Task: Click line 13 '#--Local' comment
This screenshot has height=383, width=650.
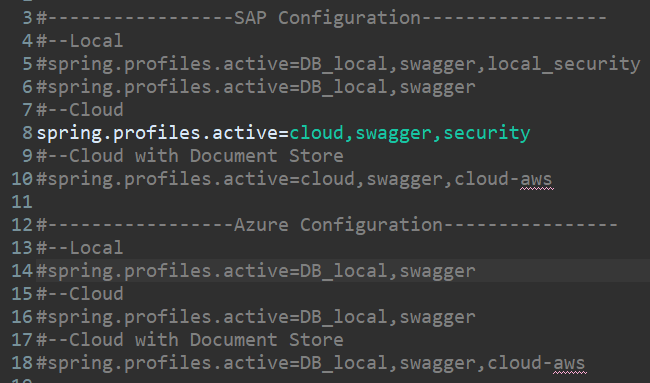Action: [80, 248]
